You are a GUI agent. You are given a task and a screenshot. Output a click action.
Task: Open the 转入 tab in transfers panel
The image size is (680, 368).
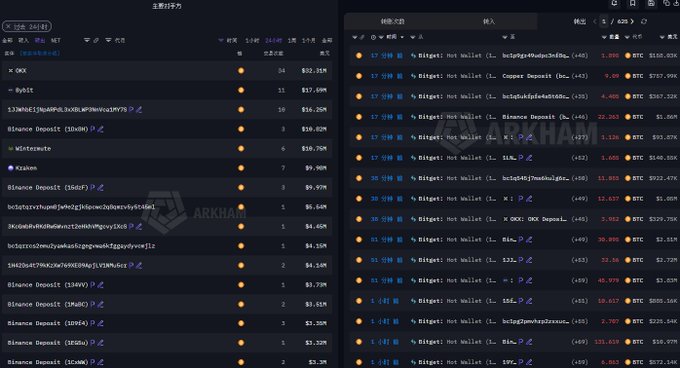(x=489, y=21)
